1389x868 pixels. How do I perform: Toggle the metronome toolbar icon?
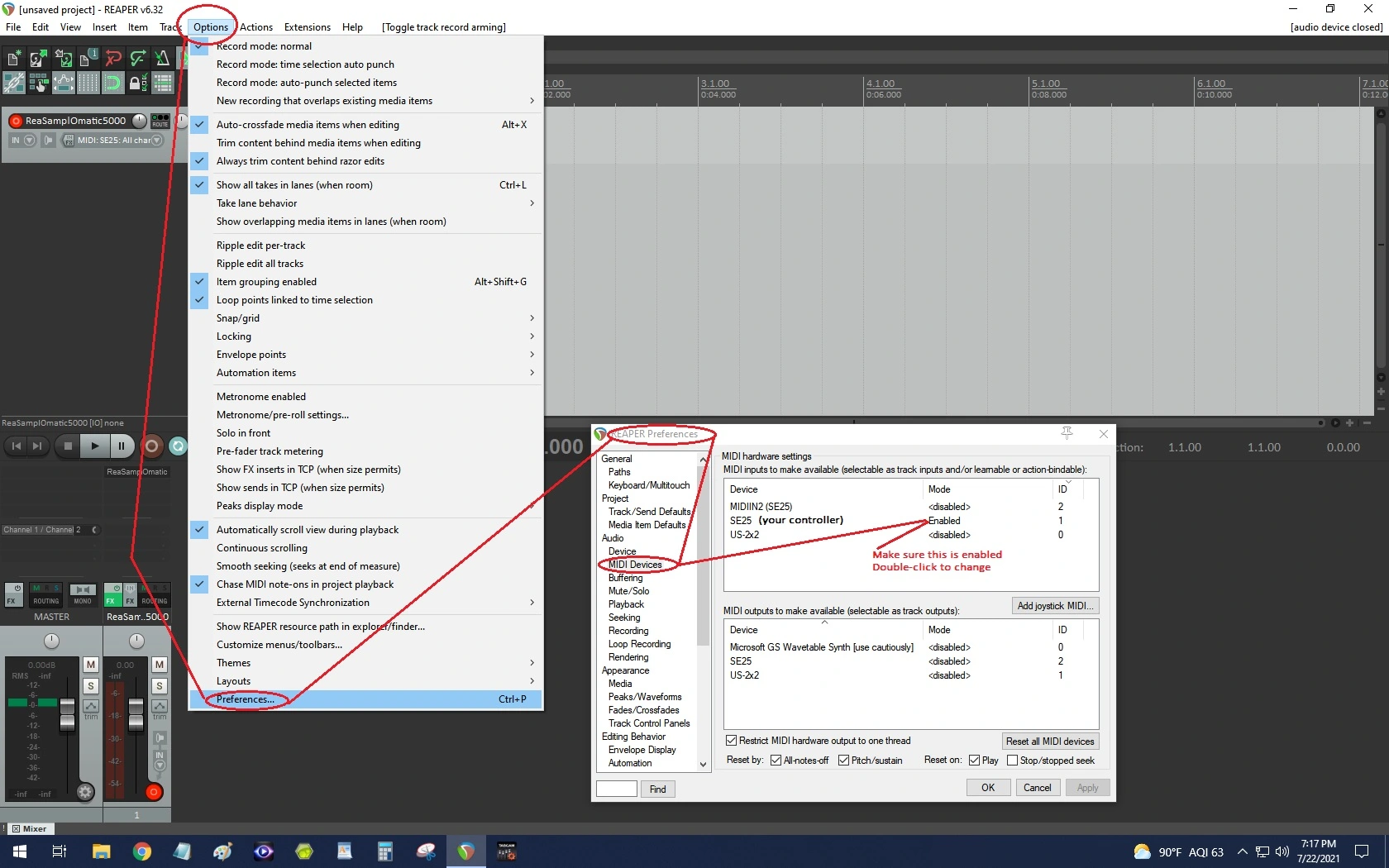(x=163, y=58)
